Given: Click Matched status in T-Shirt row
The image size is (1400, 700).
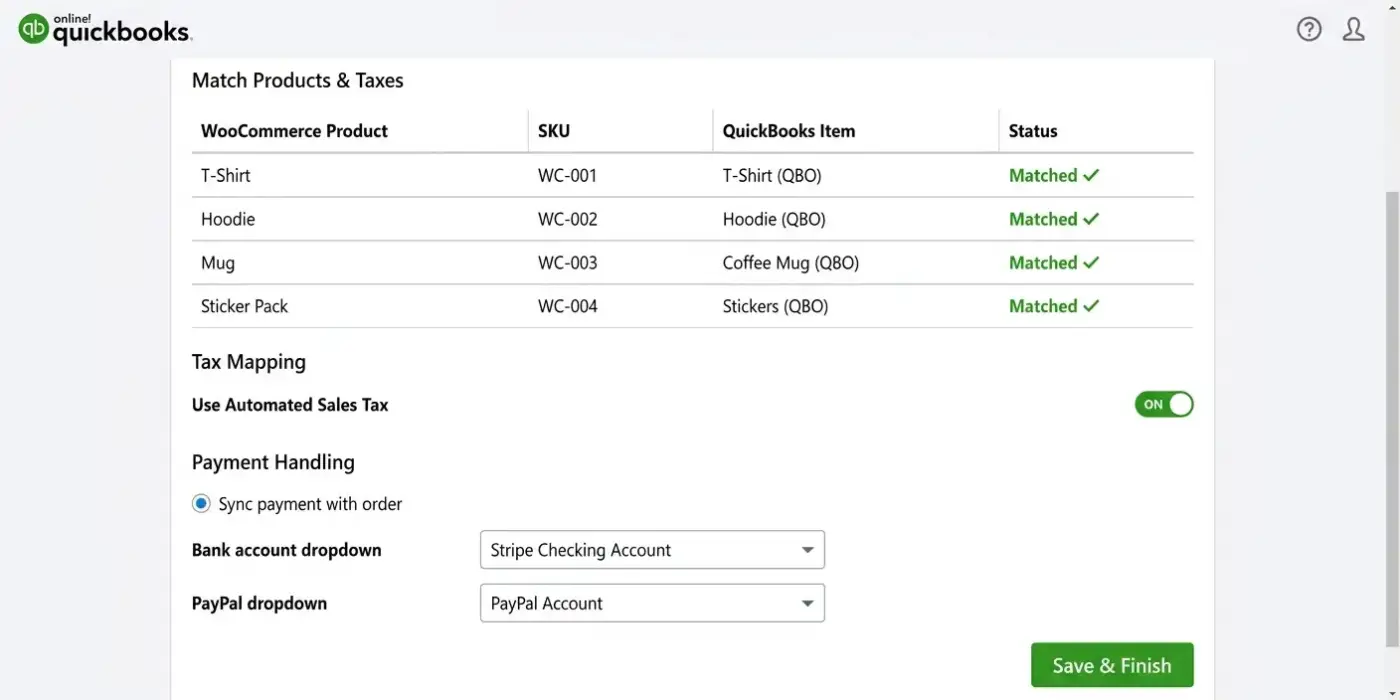Looking at the screenshot, I should point(1053,175).
